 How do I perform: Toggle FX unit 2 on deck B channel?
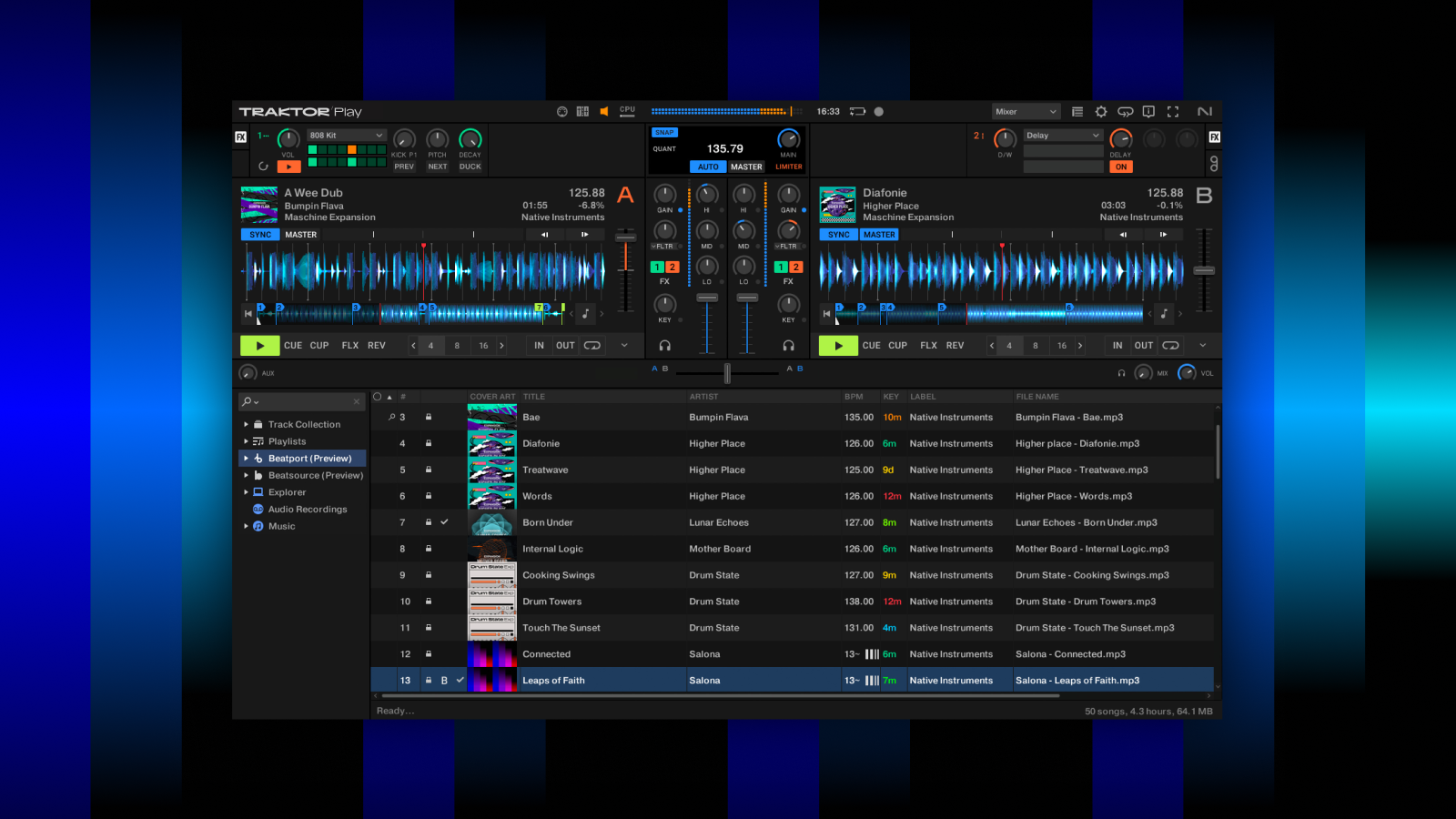795,268
